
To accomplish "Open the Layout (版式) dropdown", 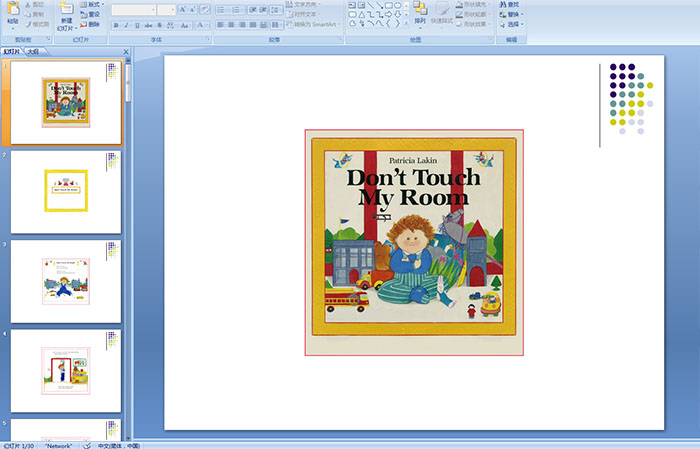I will coord(92,4).
